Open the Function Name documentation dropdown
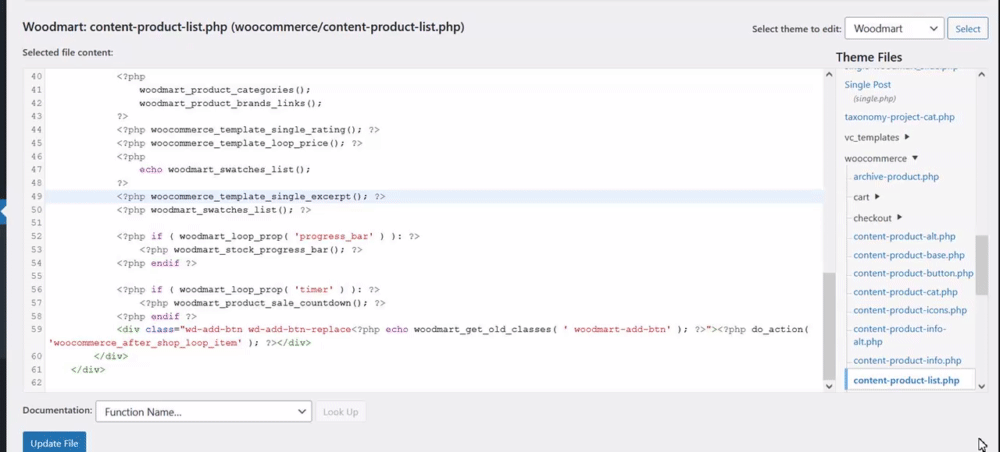Viewport: 1000px width, 452px height. 203,411
